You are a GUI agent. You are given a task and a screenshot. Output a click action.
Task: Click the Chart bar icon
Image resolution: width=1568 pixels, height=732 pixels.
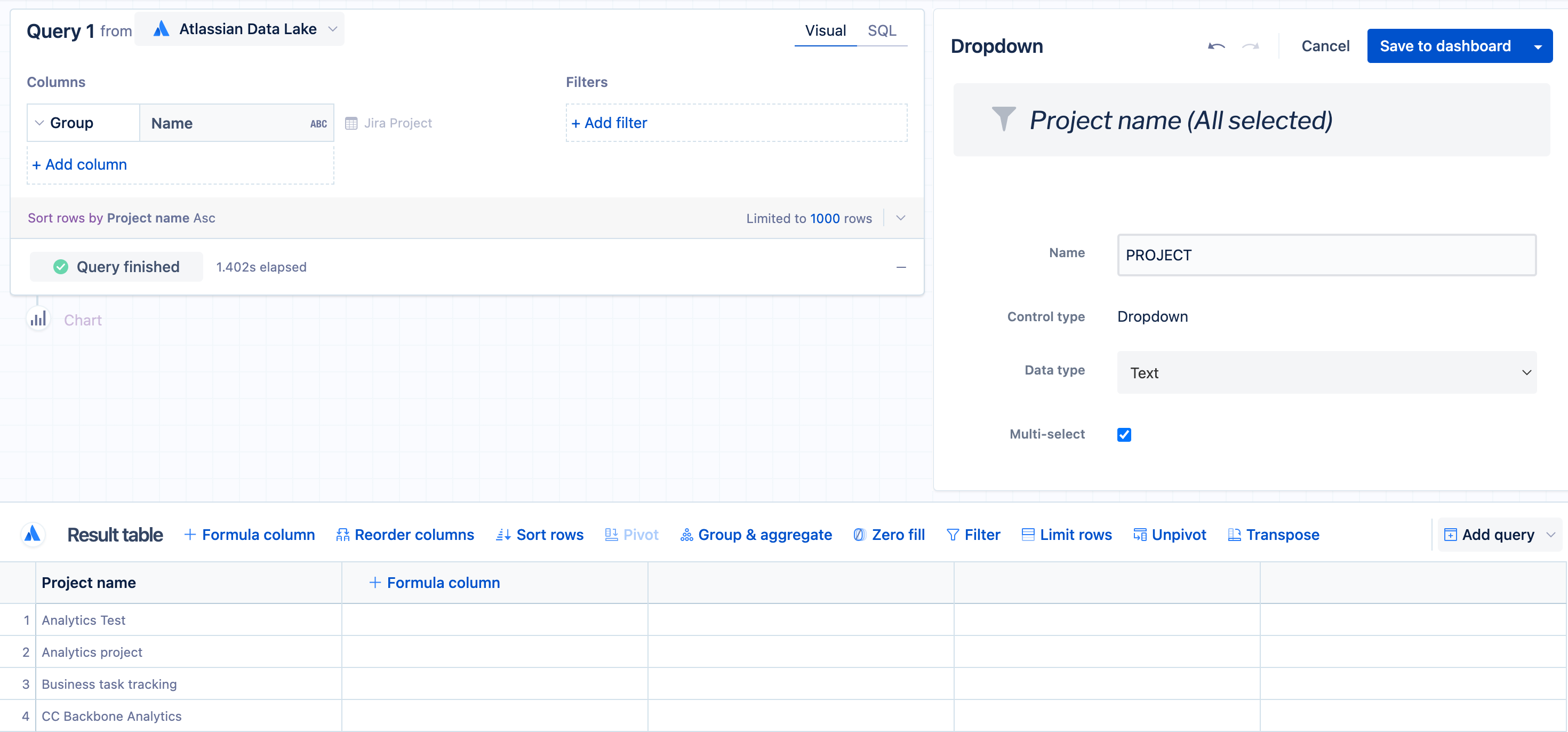click(38, 319)
